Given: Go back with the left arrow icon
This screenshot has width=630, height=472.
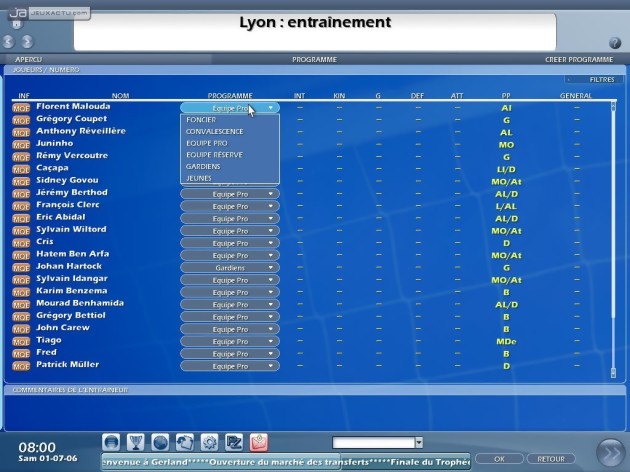Looking at the screenshot, I should click(8, 41).
